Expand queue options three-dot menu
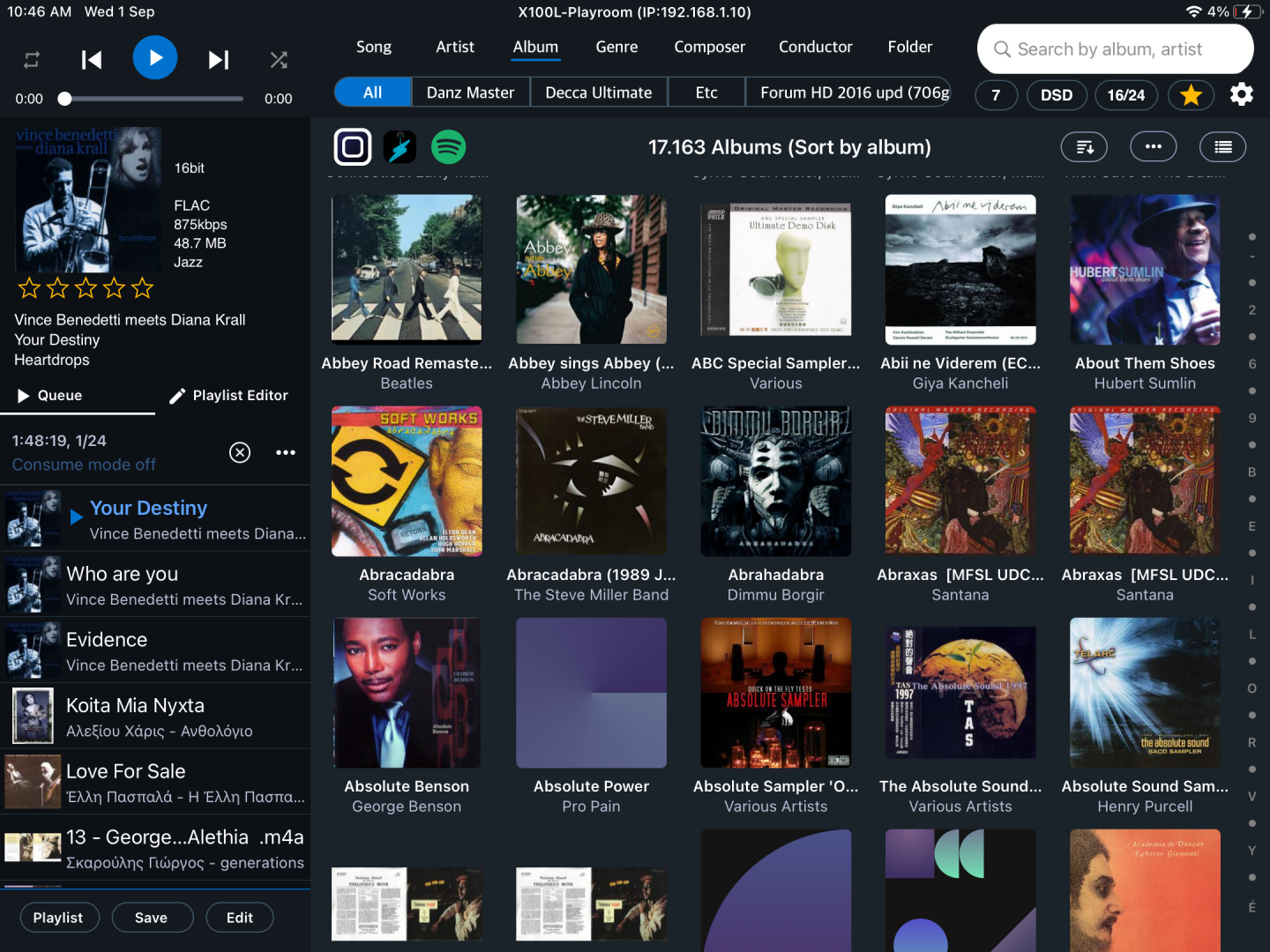Image resolution: width=1270 pixels, height=952 pixels. point(286,452)
